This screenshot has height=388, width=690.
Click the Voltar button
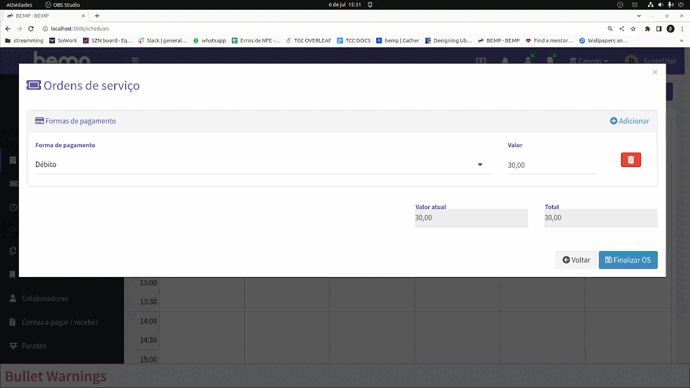coord(576,260)
